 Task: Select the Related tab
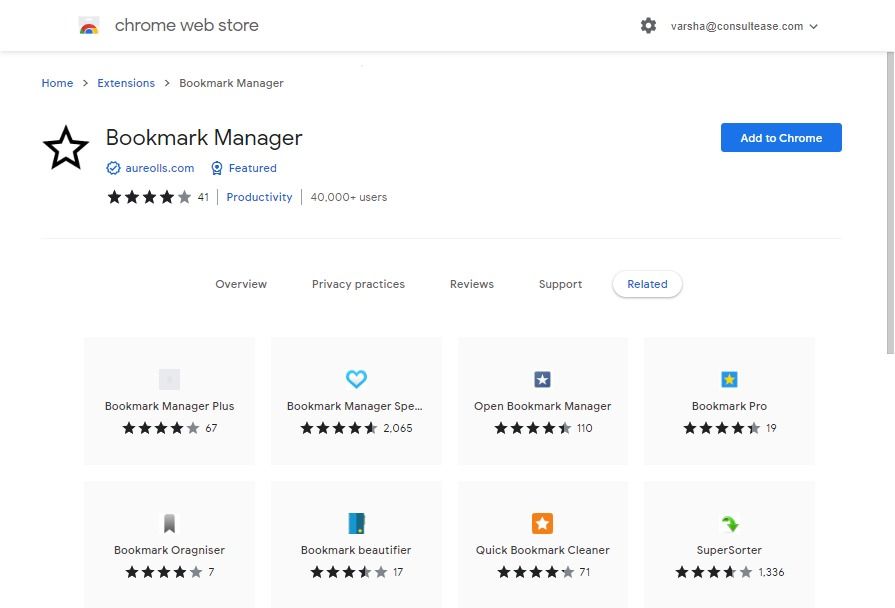coord(647,284)
